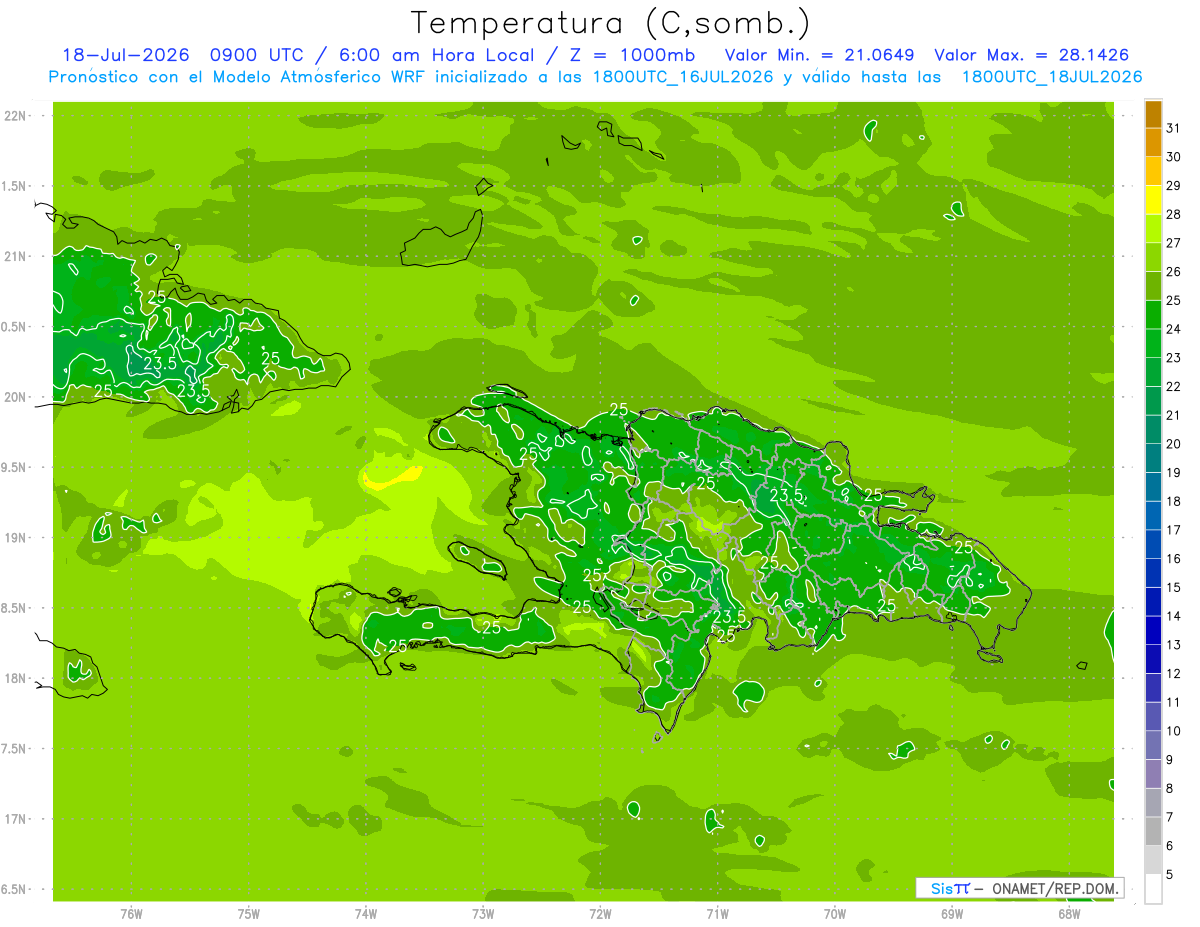This screenshot has width=1200, height=927.
Task: Click legend value 10 on color scale
Action: click(1173, 731)
